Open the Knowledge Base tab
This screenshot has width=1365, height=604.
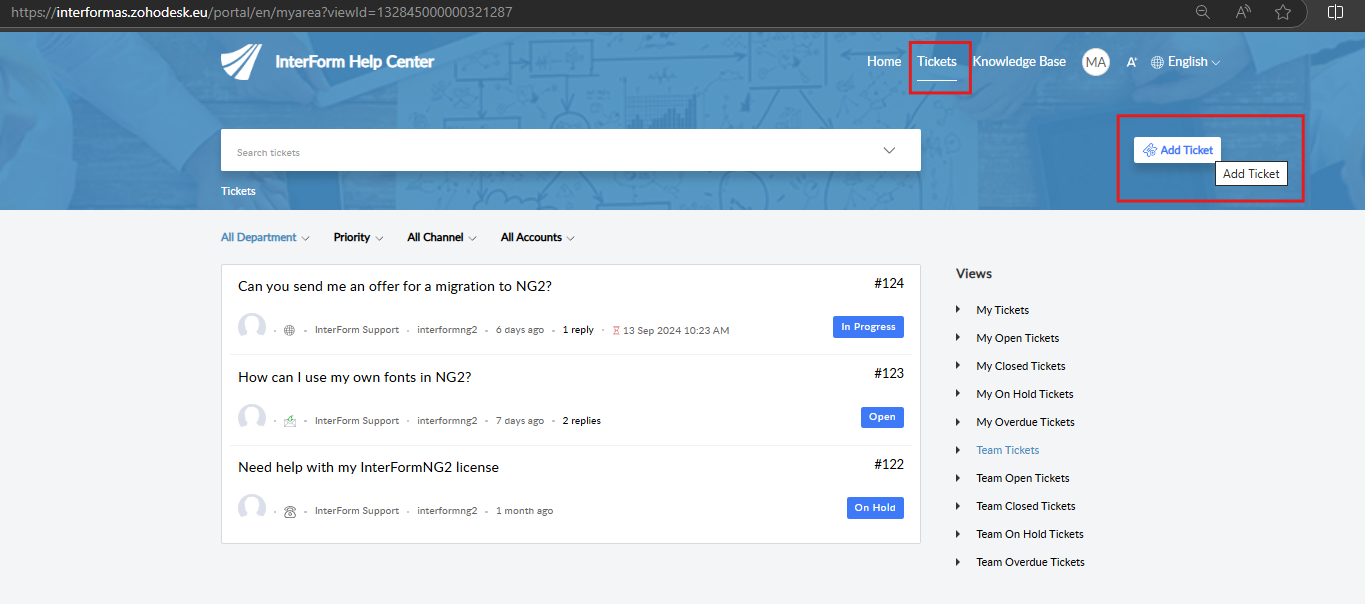1019,62
